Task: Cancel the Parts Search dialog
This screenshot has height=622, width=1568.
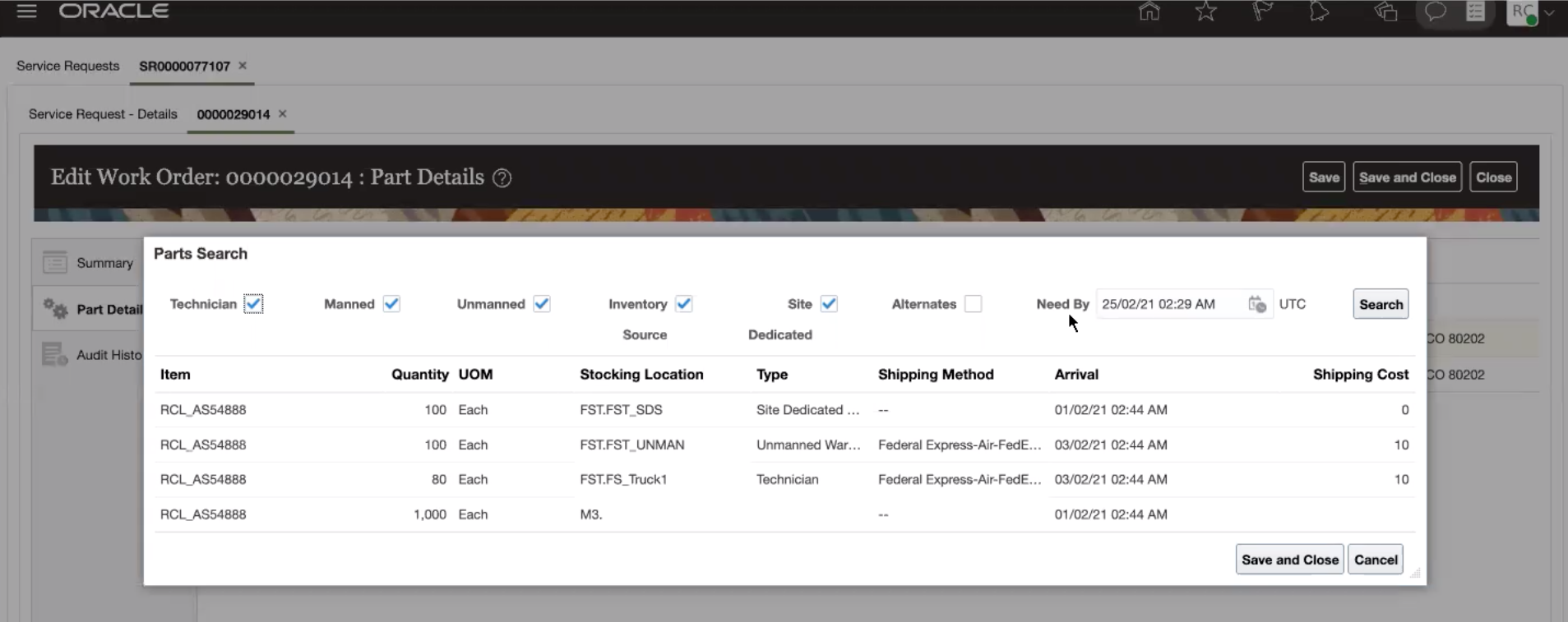Action: pyautogui.click(x=1376, y=560)
